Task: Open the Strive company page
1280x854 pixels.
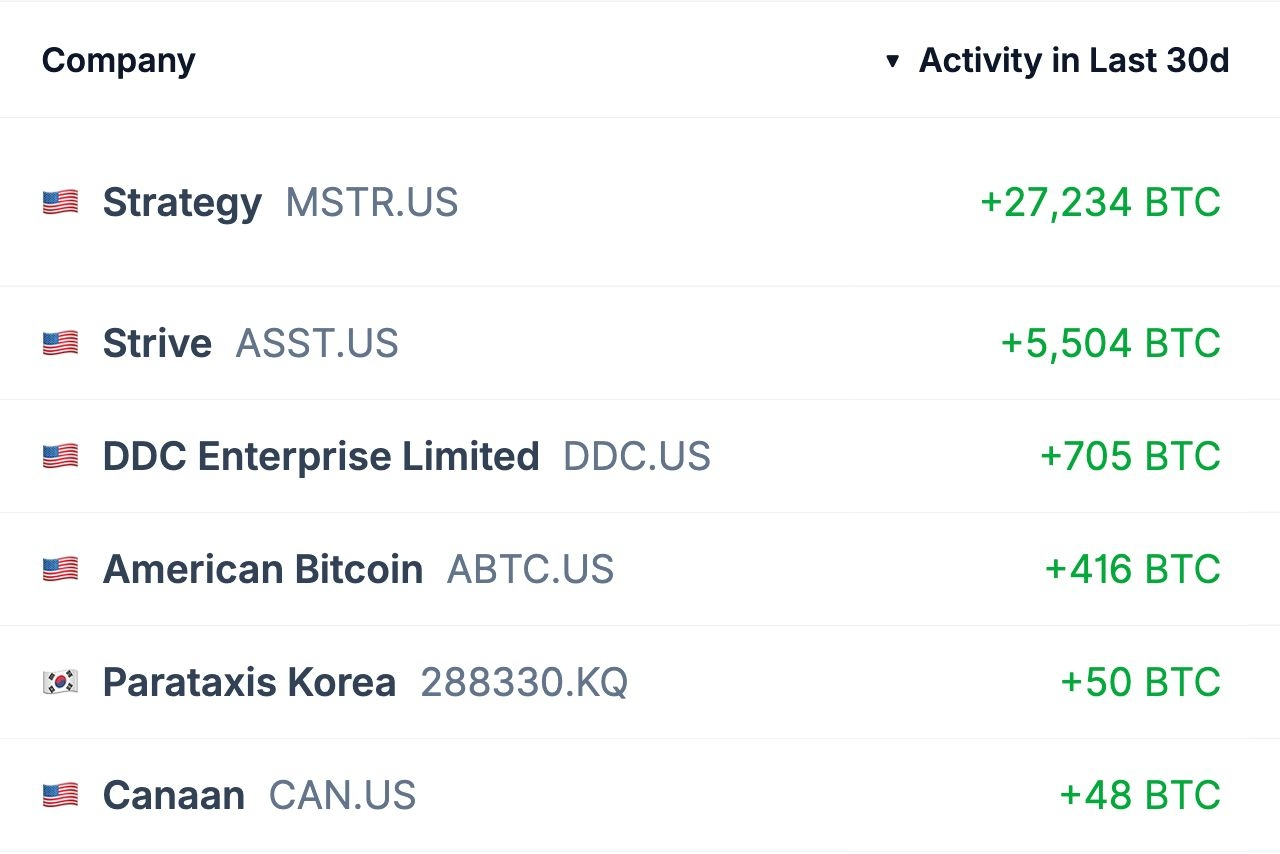Action: tap(157, 344)
